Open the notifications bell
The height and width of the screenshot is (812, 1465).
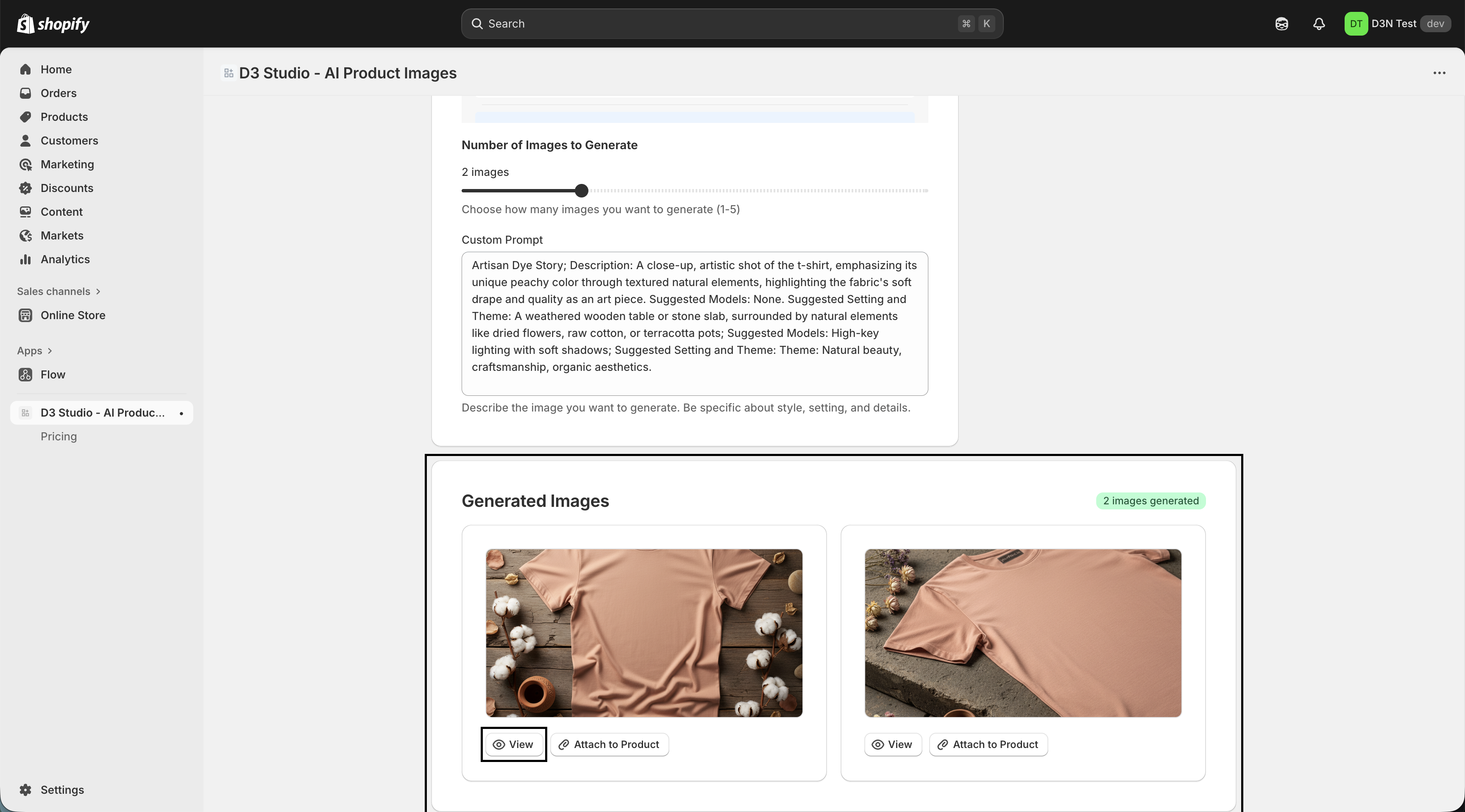click(1319, 24)
